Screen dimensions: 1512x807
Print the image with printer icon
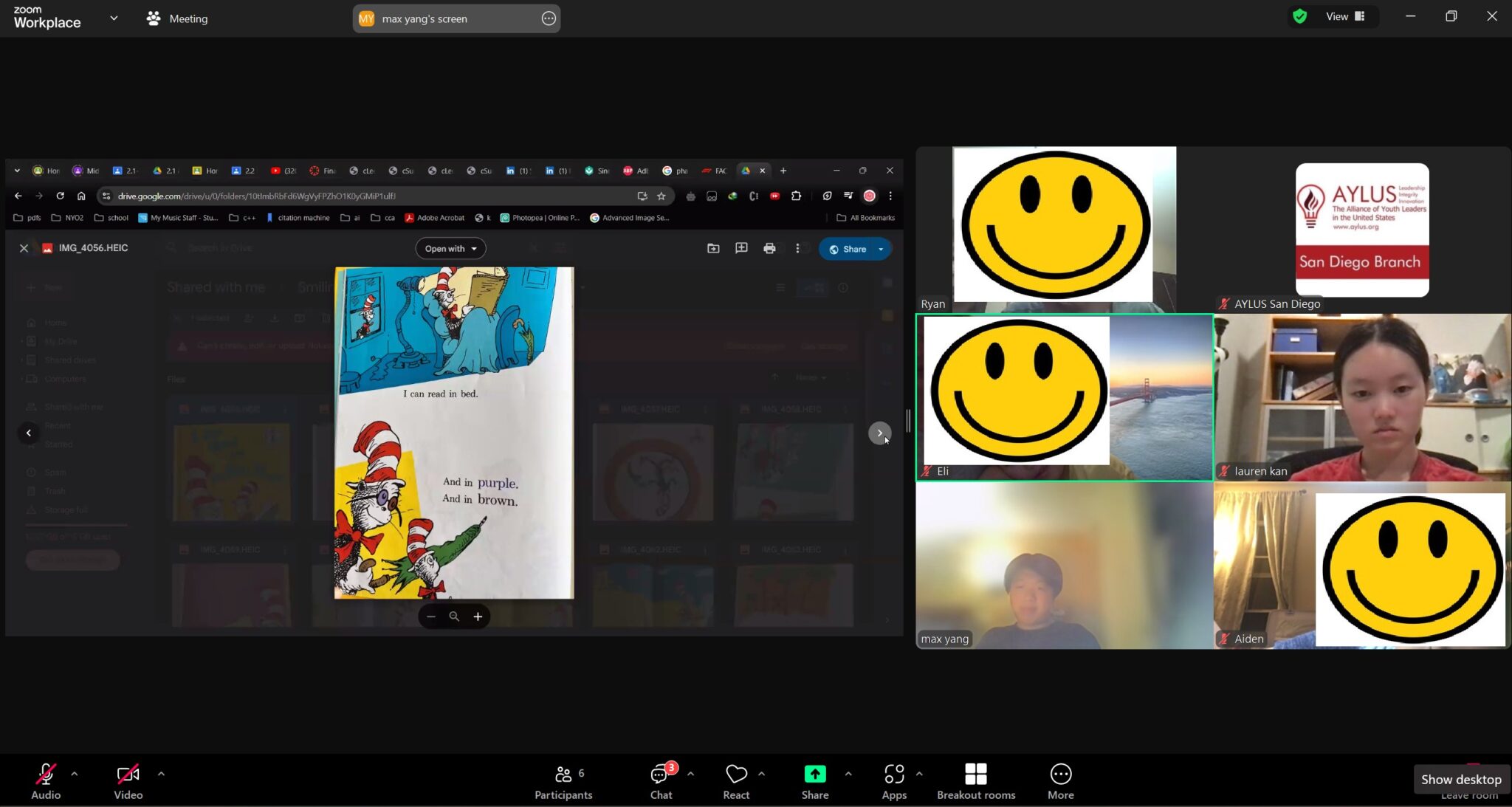click(769, 249)
